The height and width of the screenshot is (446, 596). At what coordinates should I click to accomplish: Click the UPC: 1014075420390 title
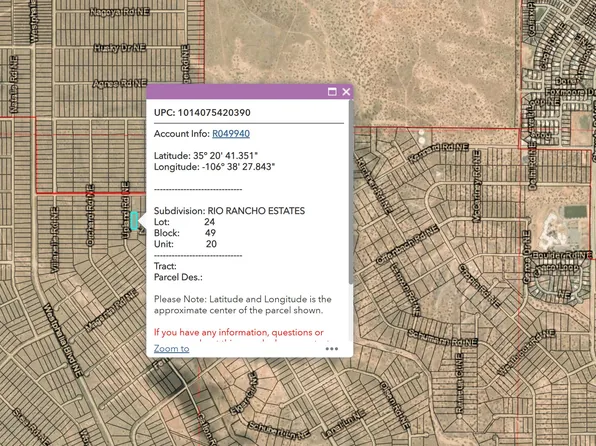(x=202, y=113)
